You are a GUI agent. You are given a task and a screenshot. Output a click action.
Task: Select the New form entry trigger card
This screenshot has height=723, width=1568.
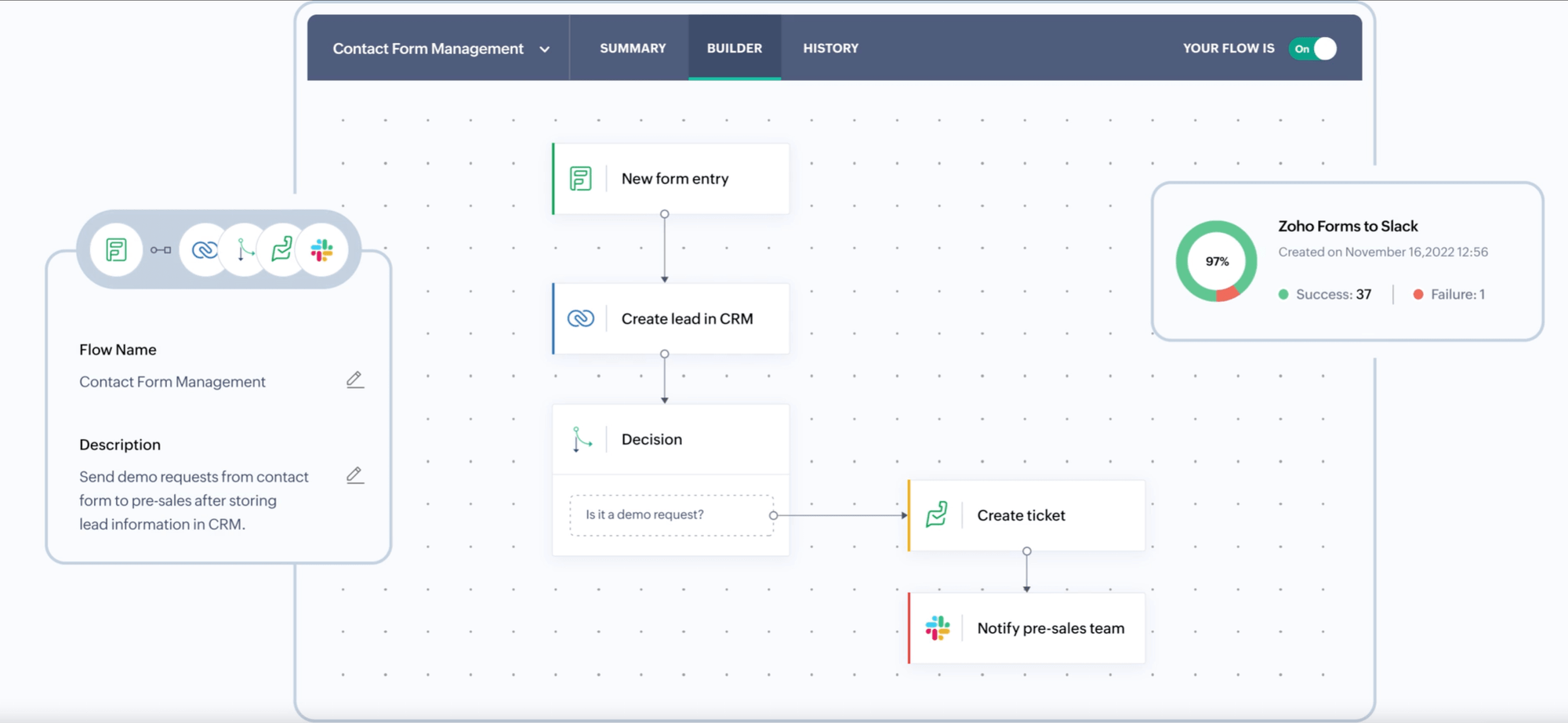tap(671, 179)
